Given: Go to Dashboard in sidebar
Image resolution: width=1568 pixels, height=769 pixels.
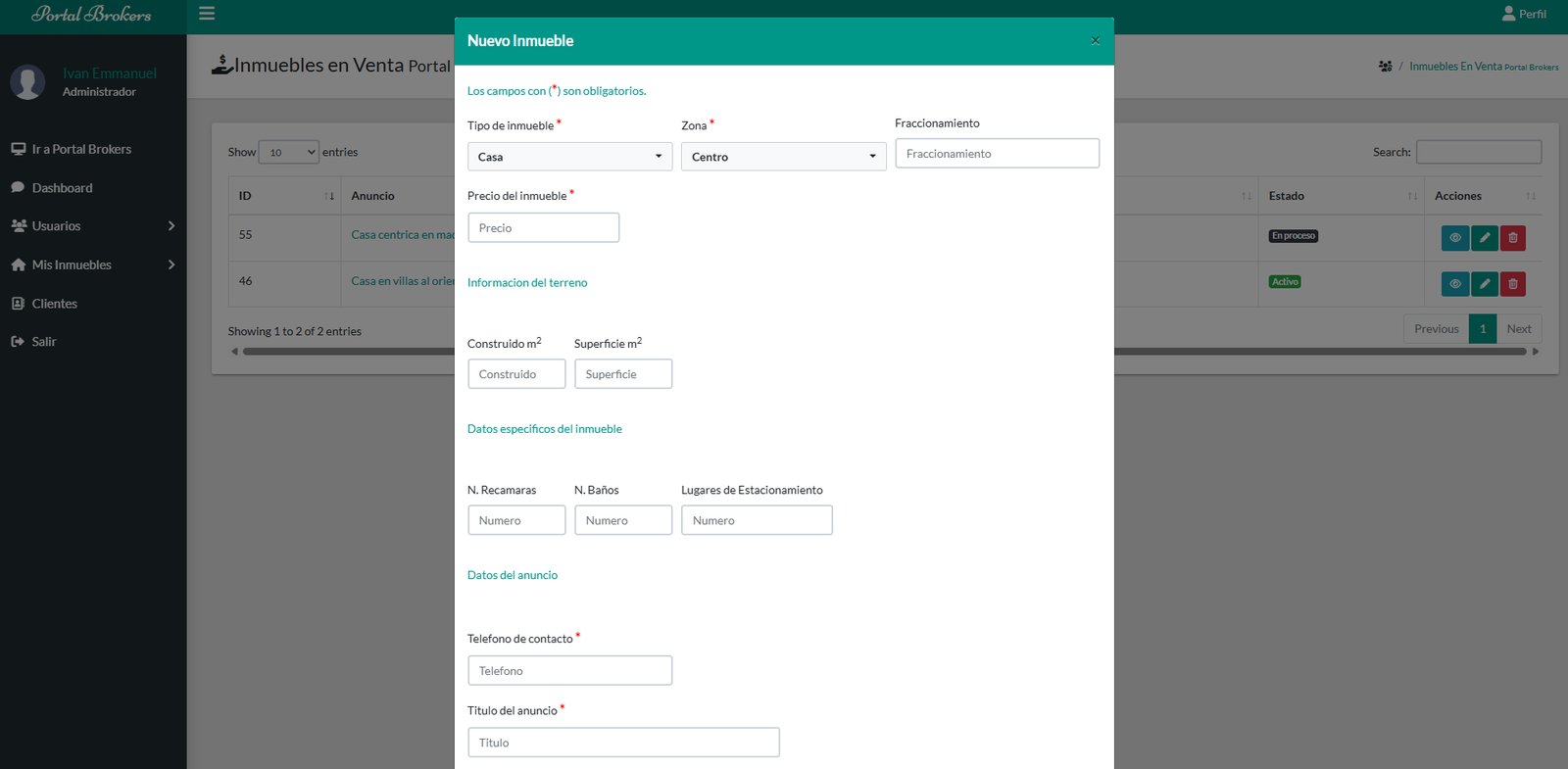Looking at the screenshot, I should 93,188.
